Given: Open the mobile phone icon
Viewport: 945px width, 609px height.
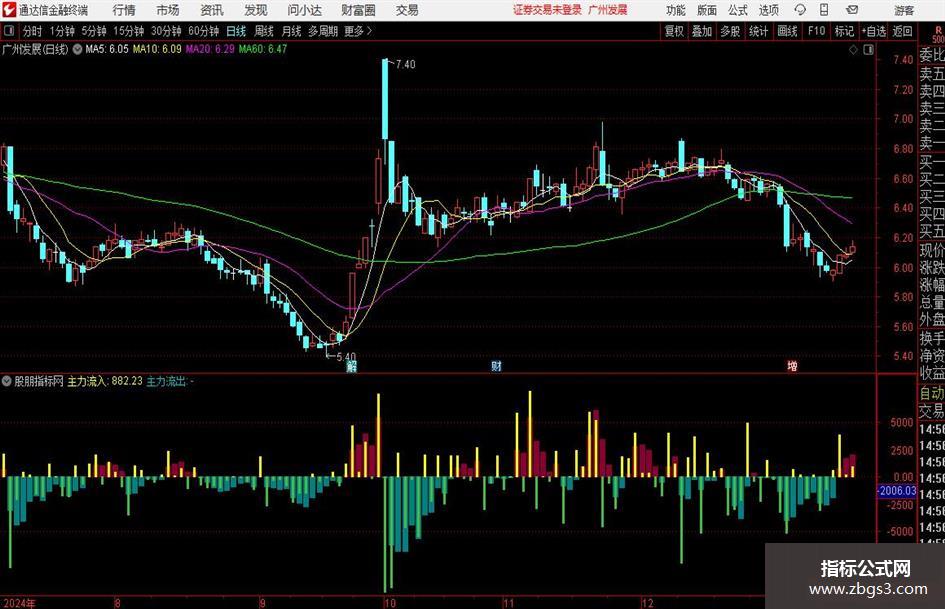Looking at the screenshot, I should tap(824, 10).
